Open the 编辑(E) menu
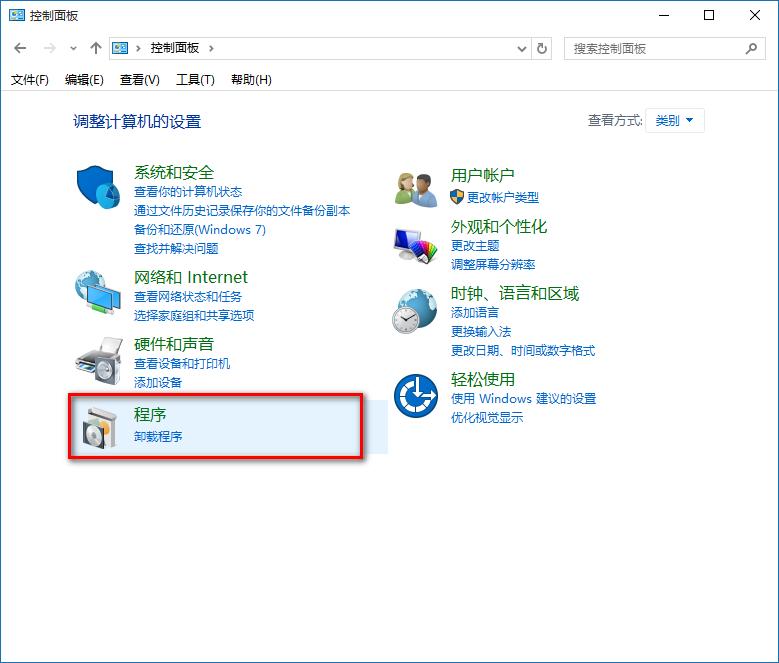 pyautogui.click(x=84, y=79)
